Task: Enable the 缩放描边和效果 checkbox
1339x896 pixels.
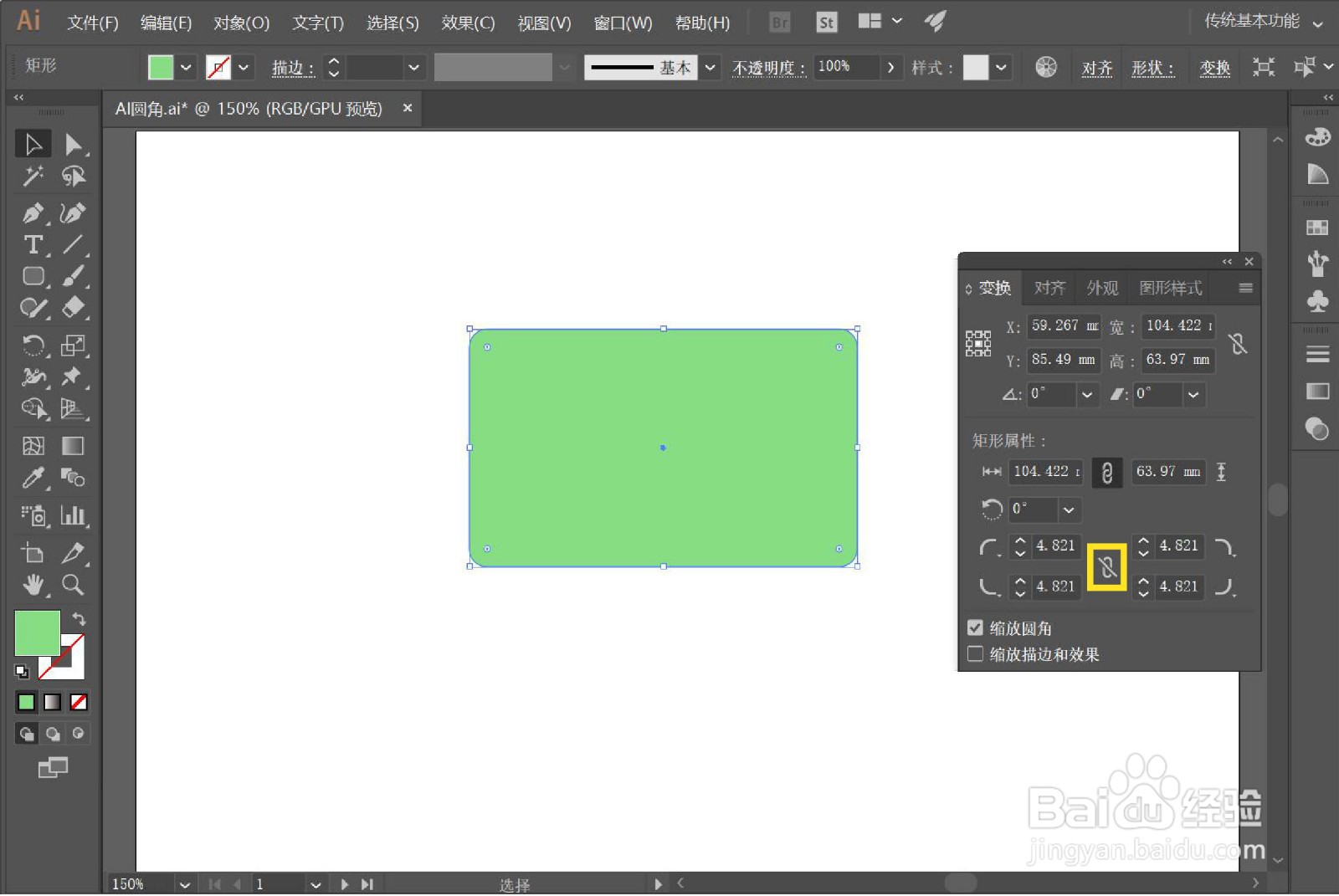Action: (x=975, y=654)
